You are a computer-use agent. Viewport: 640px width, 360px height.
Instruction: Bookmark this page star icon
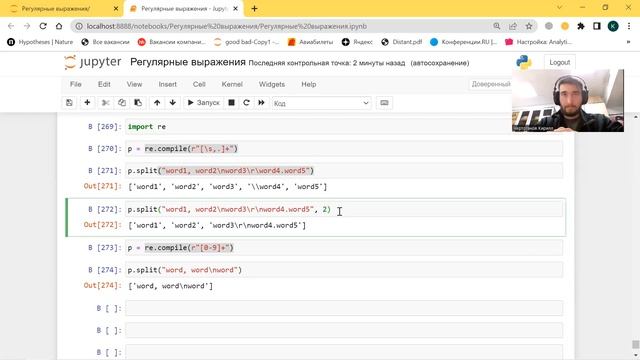coord(529,26)
